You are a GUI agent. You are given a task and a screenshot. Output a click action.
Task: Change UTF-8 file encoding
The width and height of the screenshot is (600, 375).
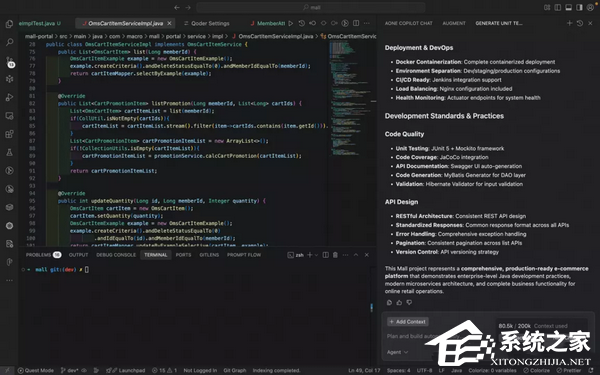pos(424,370)
